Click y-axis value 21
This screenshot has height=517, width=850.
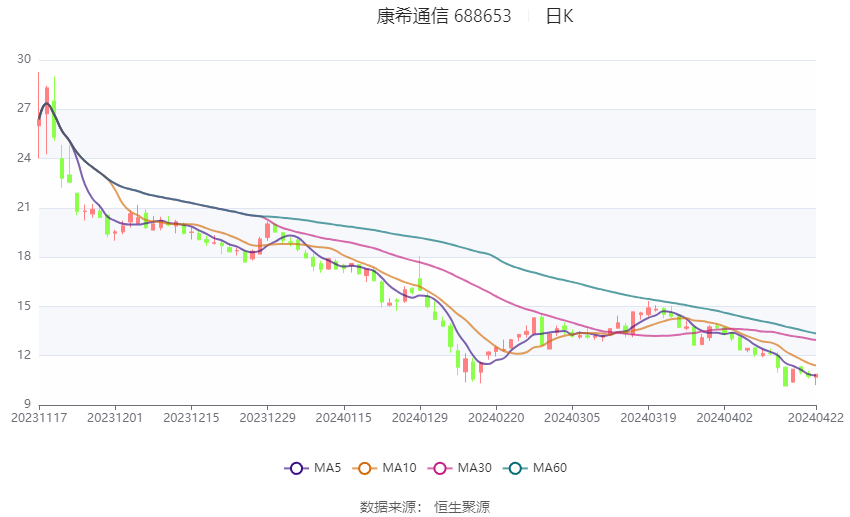coord(24,207)
